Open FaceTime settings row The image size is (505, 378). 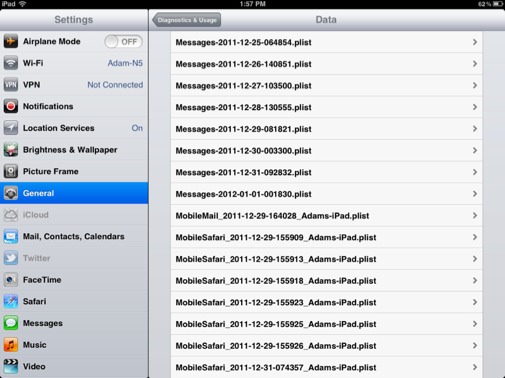(74, 280)
